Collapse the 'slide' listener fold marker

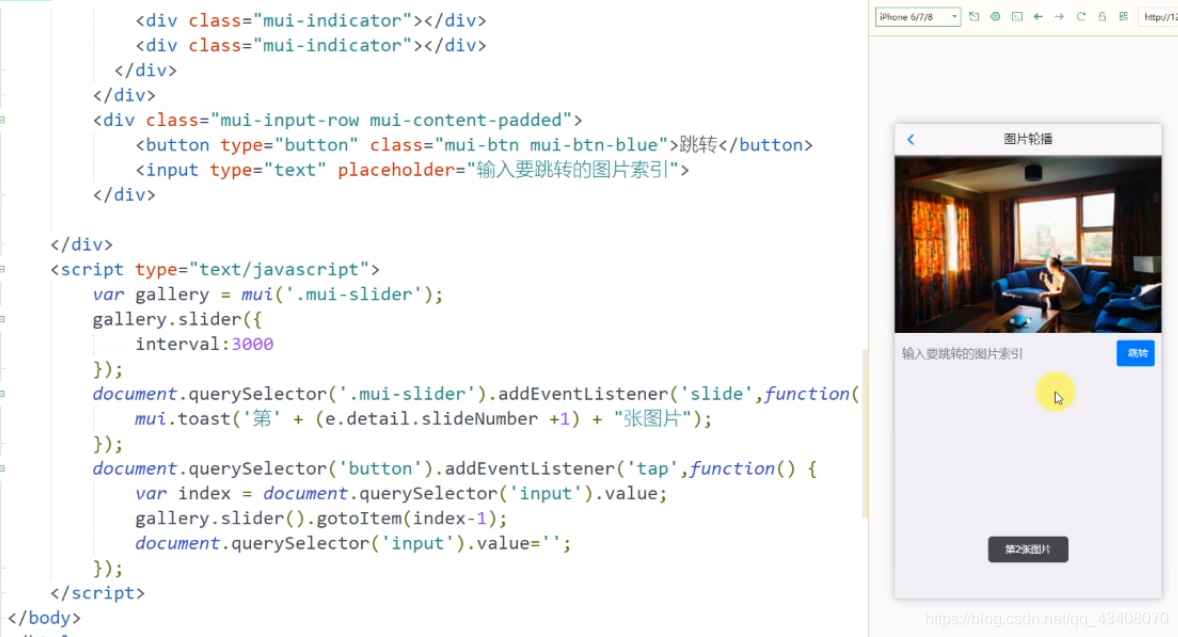[x=2, y=394]
